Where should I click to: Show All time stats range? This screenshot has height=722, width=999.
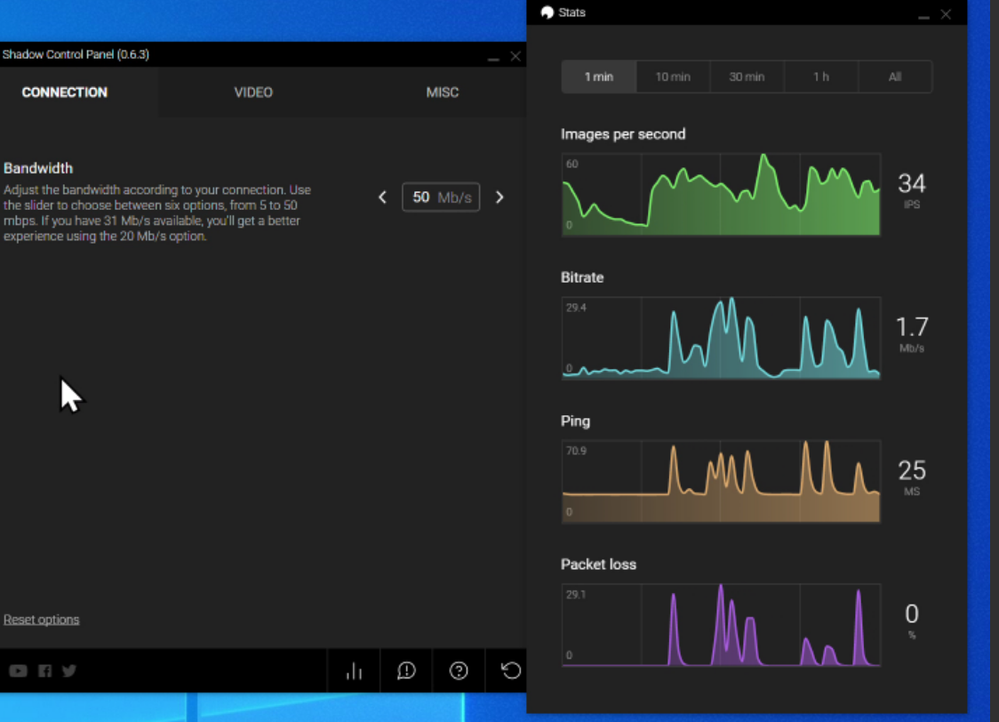(895, 77)
